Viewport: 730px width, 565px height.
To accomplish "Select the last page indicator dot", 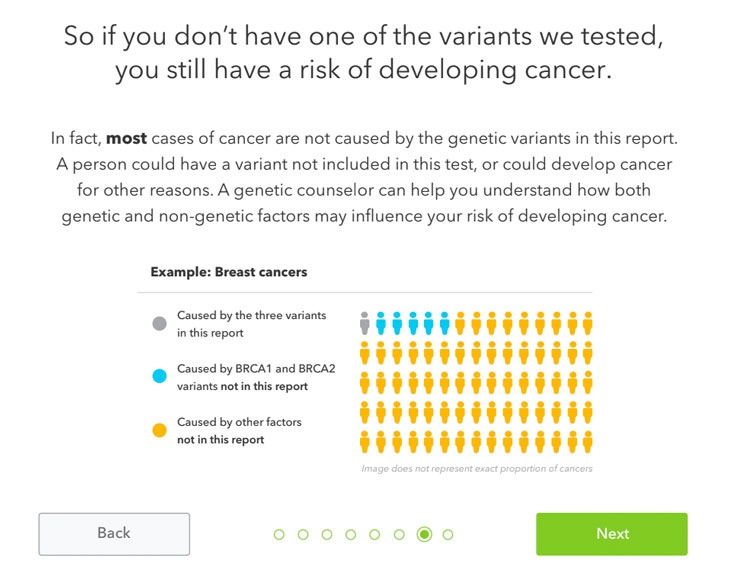I will click(x=448, y=535).
